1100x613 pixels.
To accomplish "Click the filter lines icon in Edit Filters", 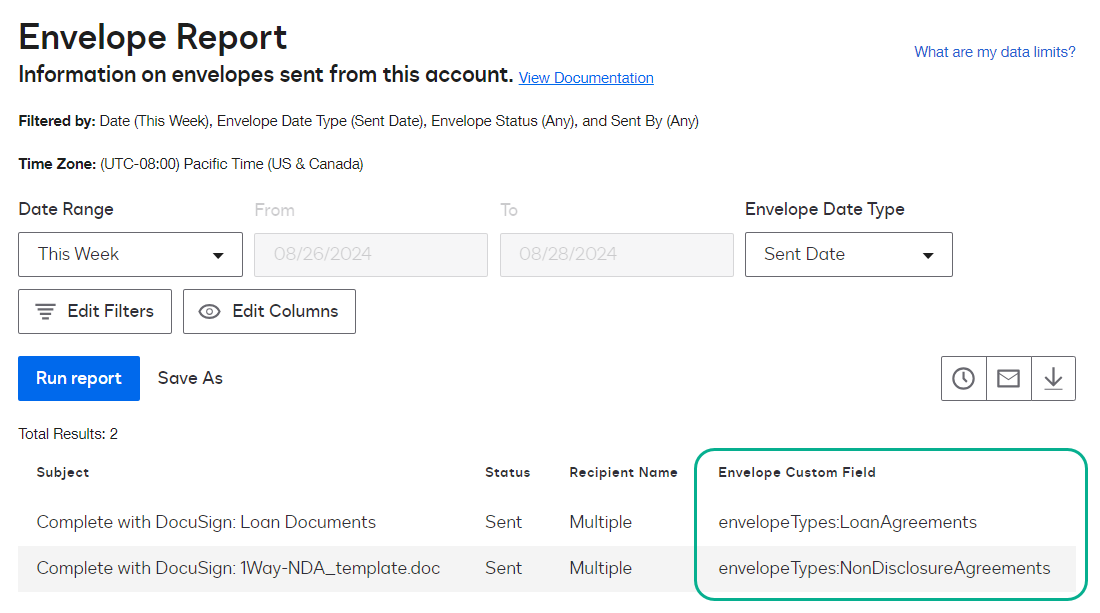I will coord(45,312).
